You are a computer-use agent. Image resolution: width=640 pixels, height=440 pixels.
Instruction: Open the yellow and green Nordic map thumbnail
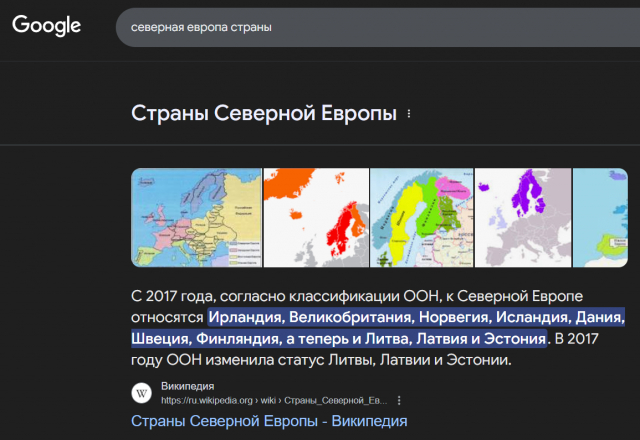point(422,218)
